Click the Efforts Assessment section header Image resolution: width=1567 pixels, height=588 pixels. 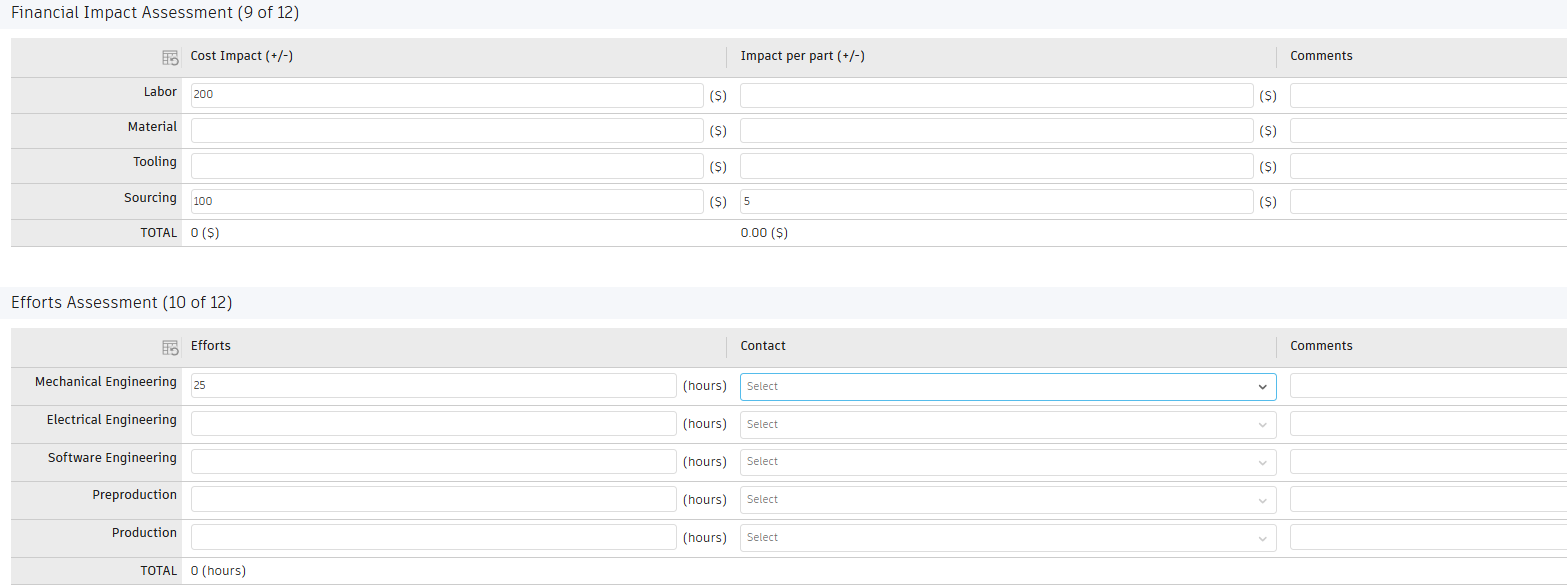pos(121,302)
